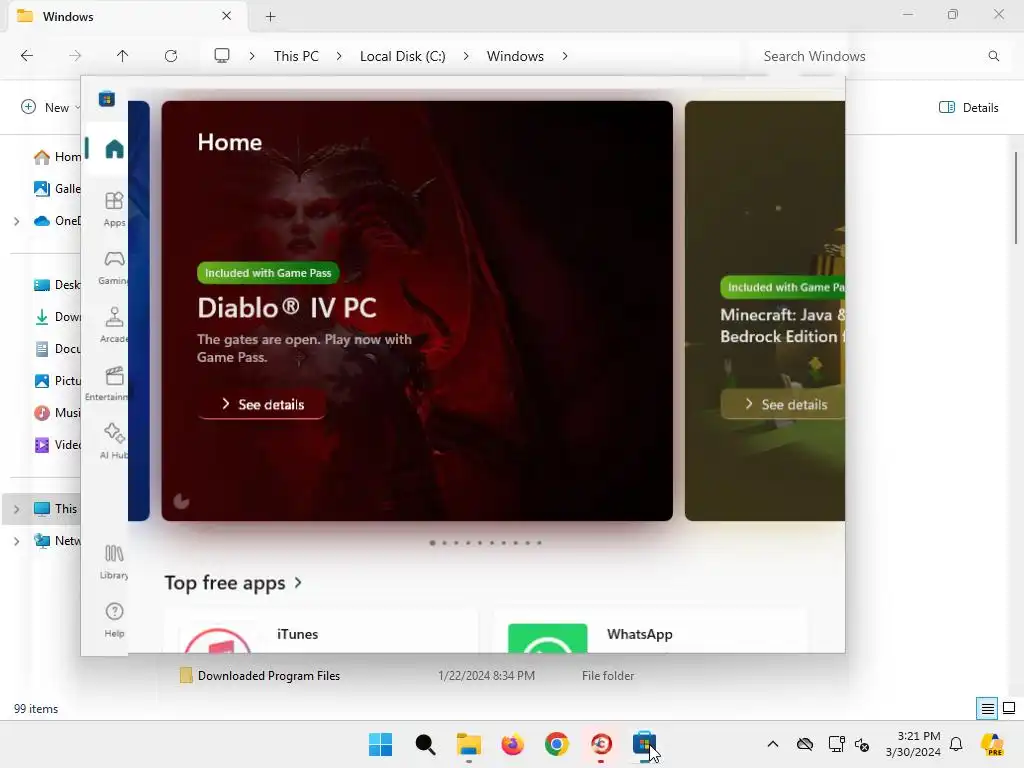Click the Microsoft Store logo icon
The height and width of the screenshot is (768, 1024).
[x=106, y=99]
